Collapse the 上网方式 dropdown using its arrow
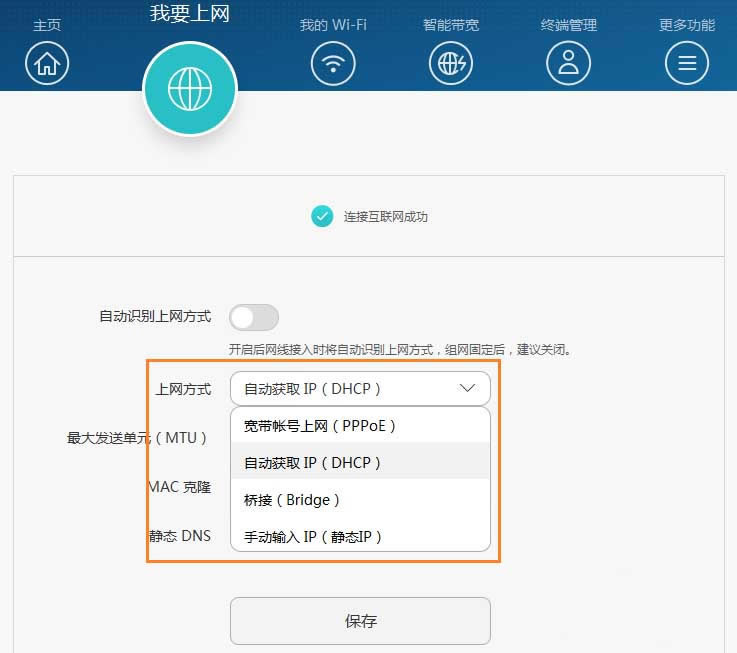 (x=467, y=389)
